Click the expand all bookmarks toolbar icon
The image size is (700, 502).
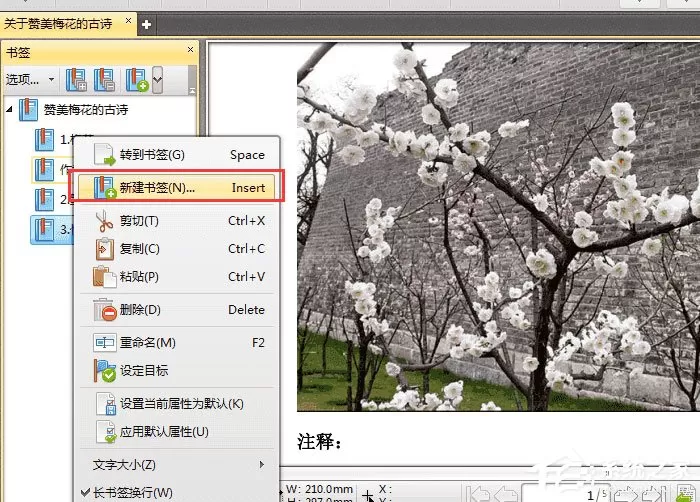point(76,80)
